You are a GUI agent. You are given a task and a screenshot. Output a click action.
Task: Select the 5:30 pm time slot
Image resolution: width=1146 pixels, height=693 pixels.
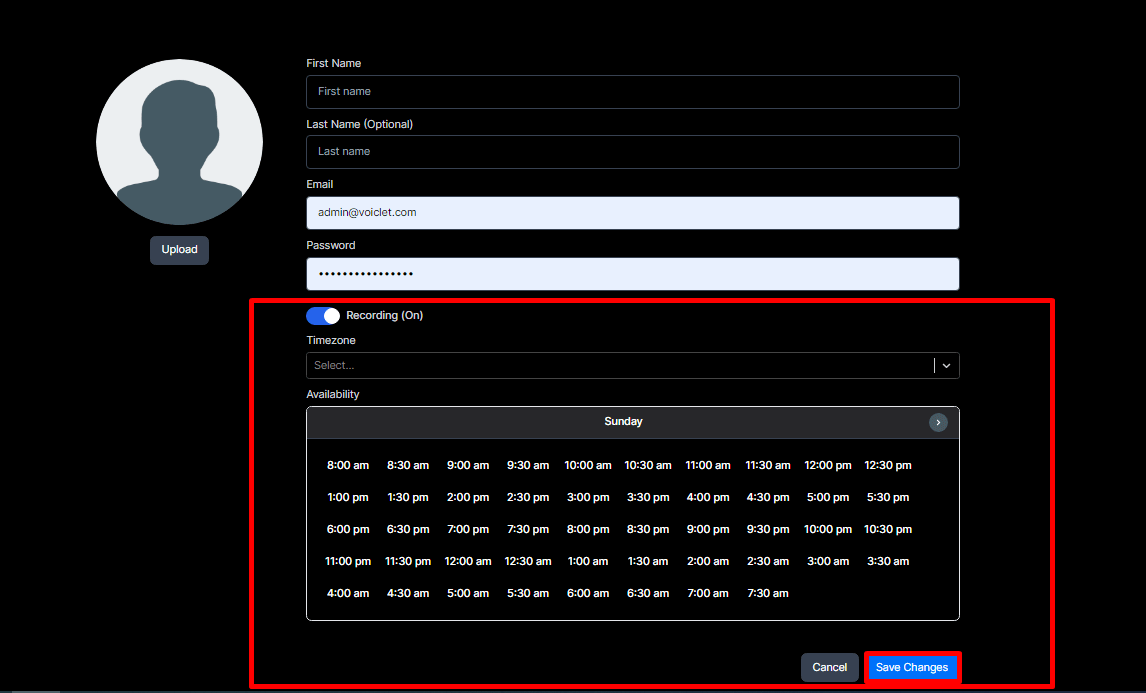click(888, 498)
